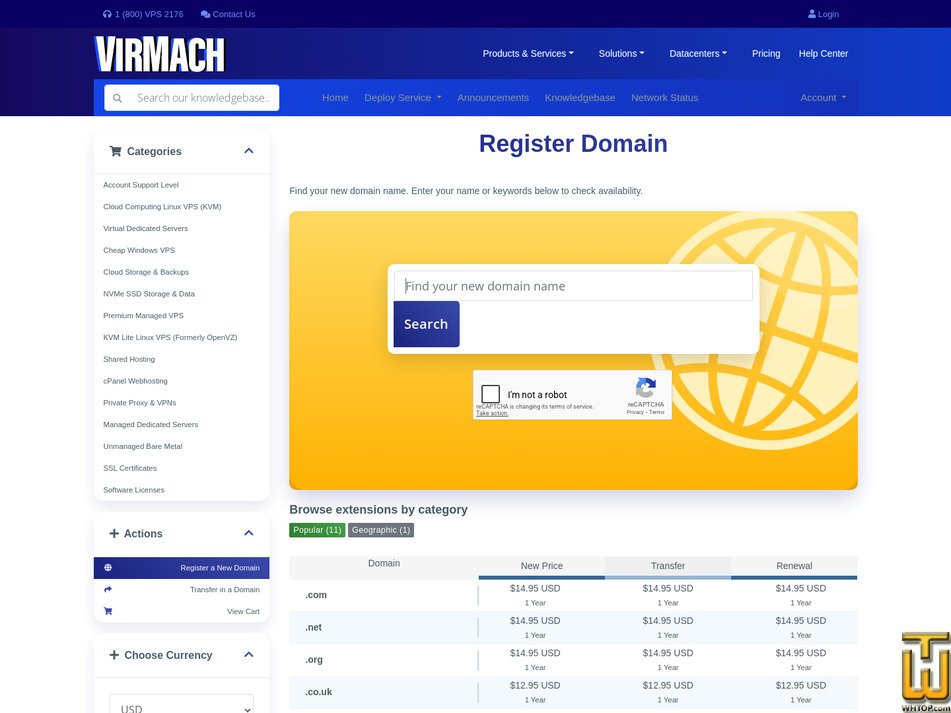Open the Shared Hosting category link

click(129, 359)
